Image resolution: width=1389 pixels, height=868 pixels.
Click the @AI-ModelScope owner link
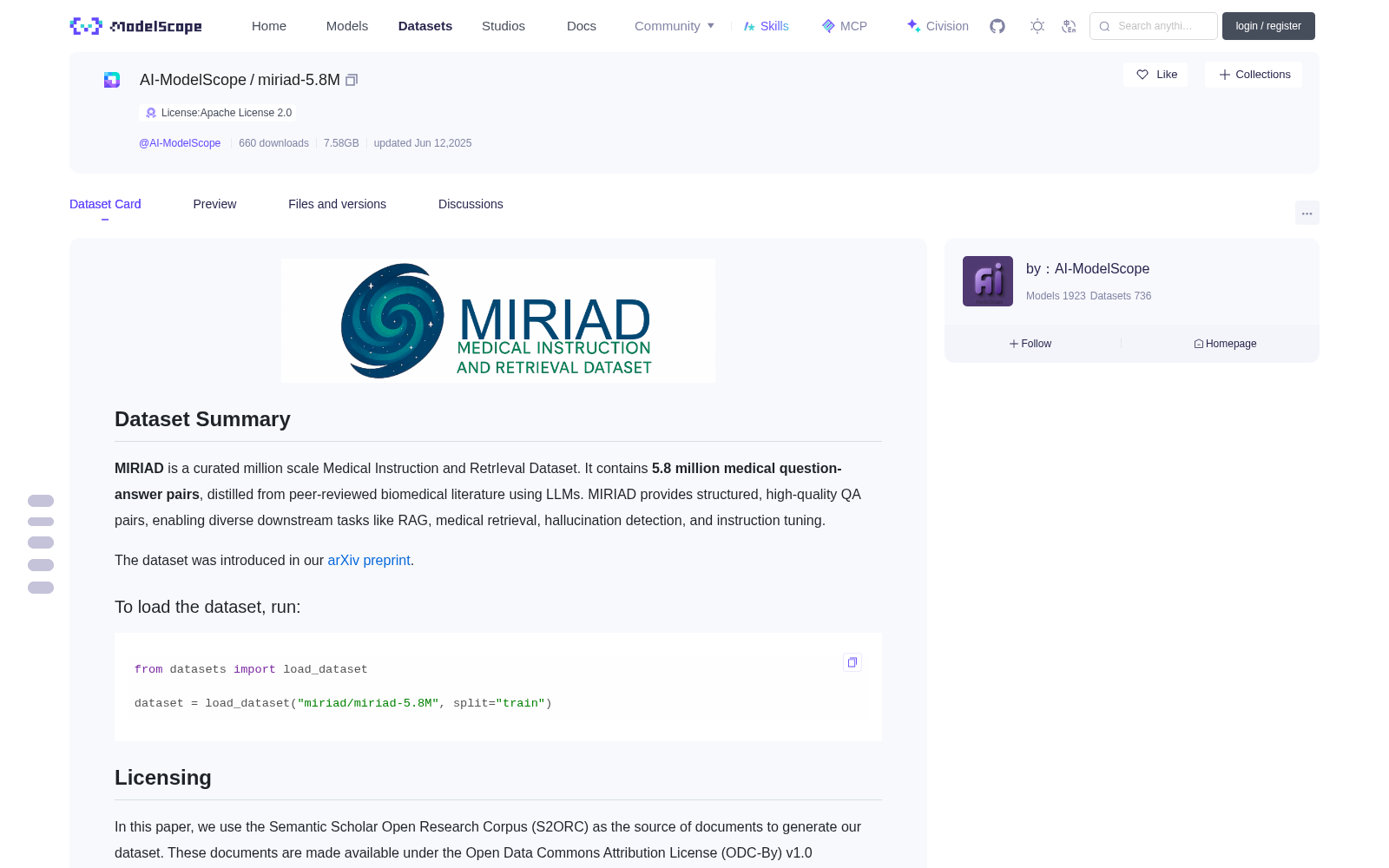180,143
